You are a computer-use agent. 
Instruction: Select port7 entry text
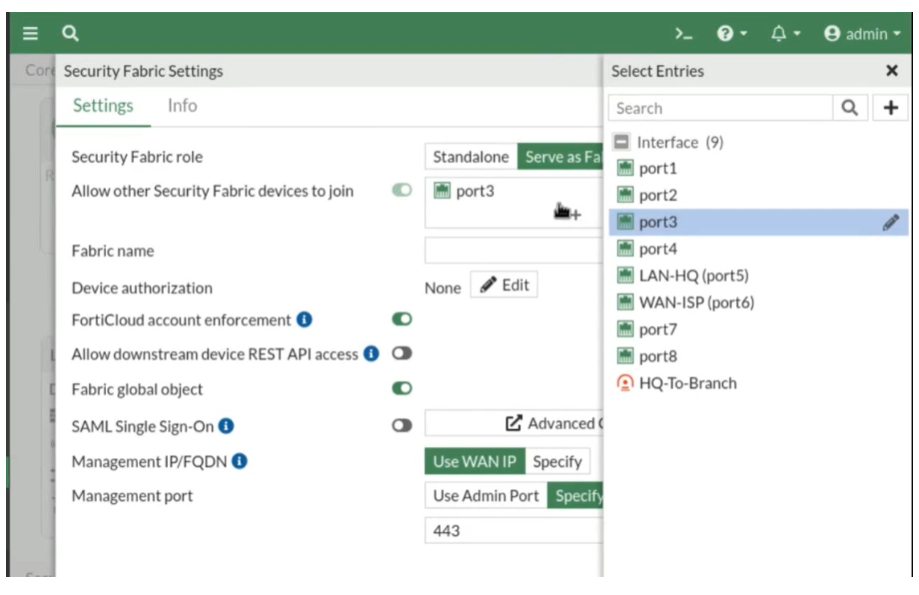pos(658,329)
